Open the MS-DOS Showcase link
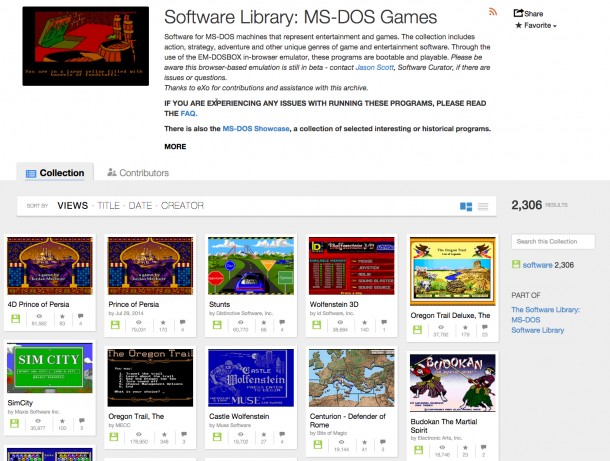The height and width of the screenshot is (461, 610). pos(256,128)
